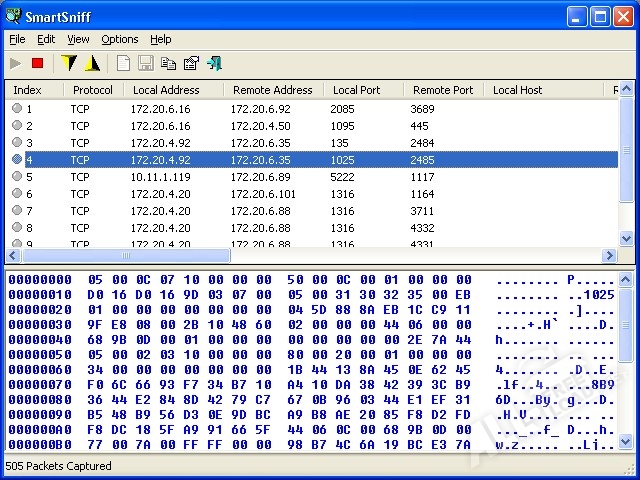This screenshot has height=480, width=640.
Task: Click the Protocol column header
Action: tap(92, 90)
